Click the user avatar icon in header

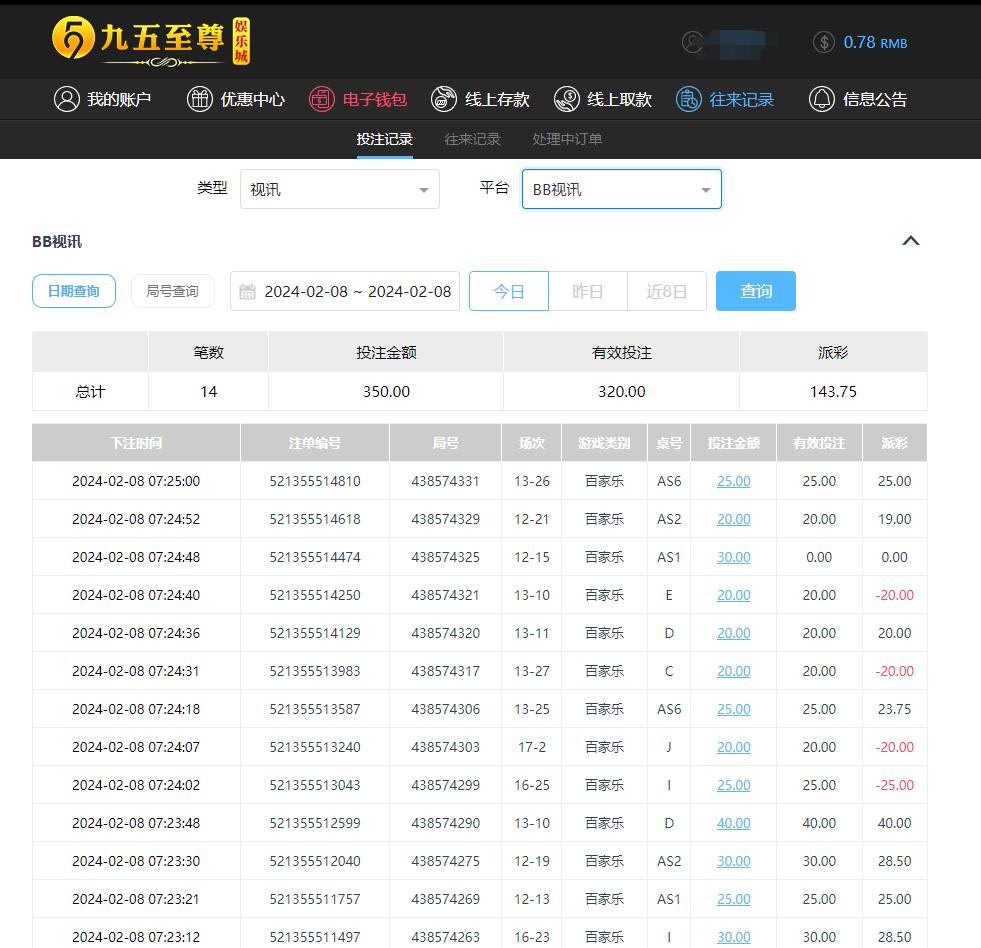pyautogui.click(x=693, y=43)
